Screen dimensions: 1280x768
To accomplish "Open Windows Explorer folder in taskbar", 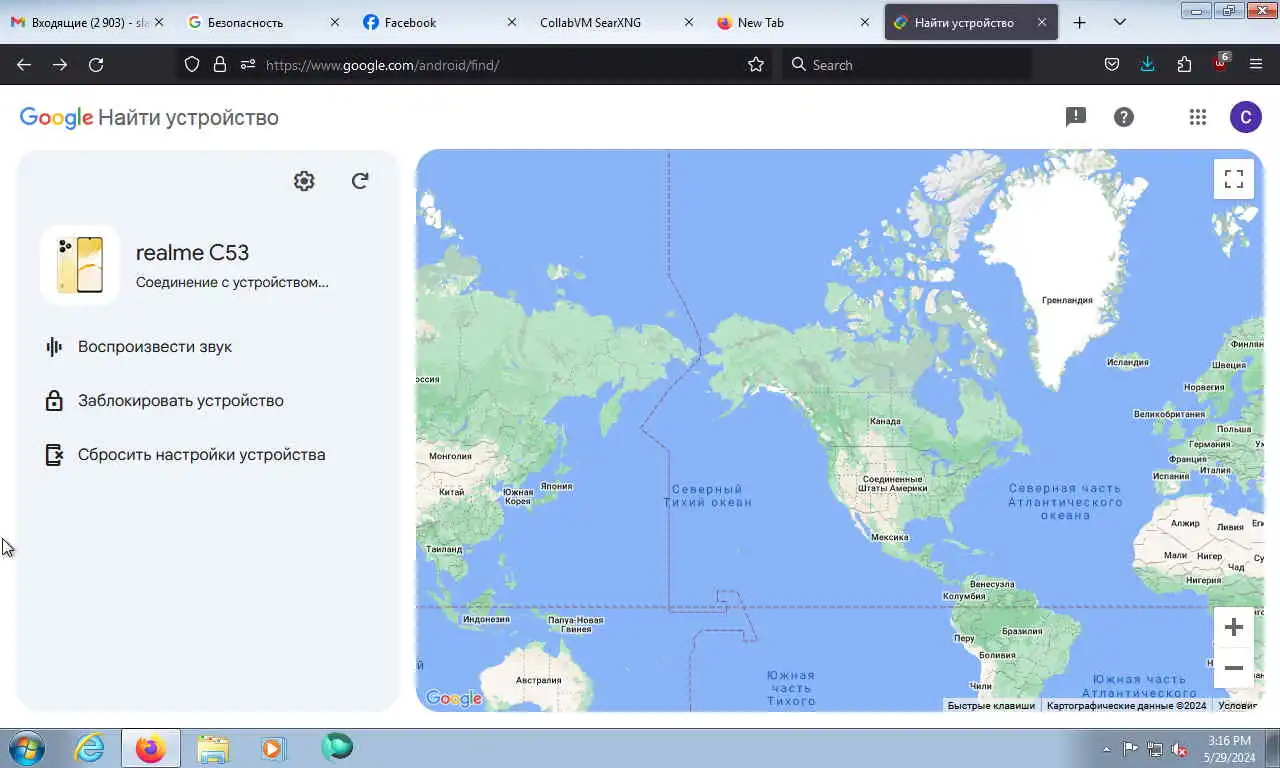I will (x=213, y=748).
